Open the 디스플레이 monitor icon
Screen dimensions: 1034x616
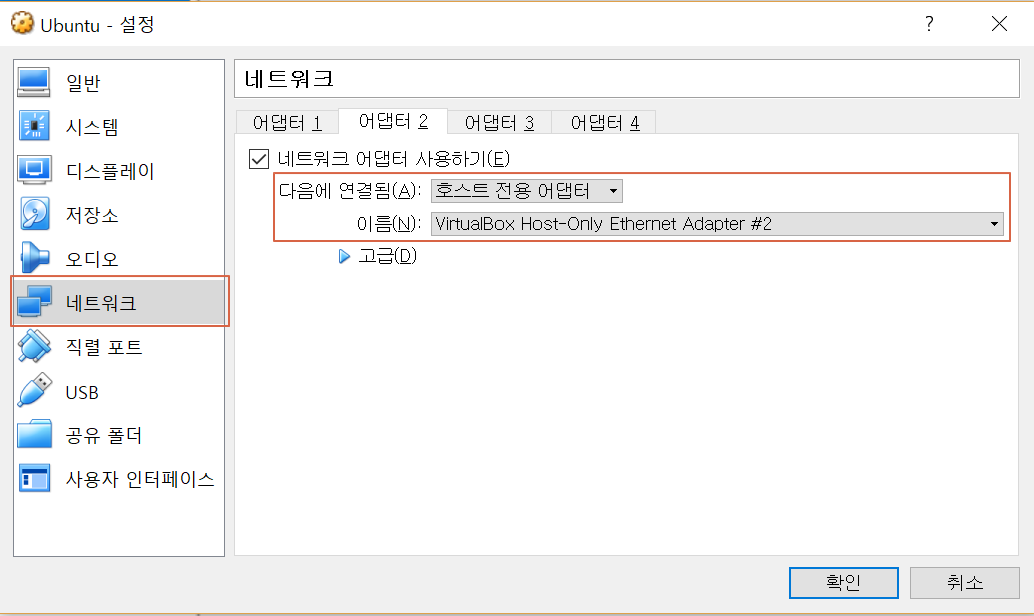(x=34, y=170)
